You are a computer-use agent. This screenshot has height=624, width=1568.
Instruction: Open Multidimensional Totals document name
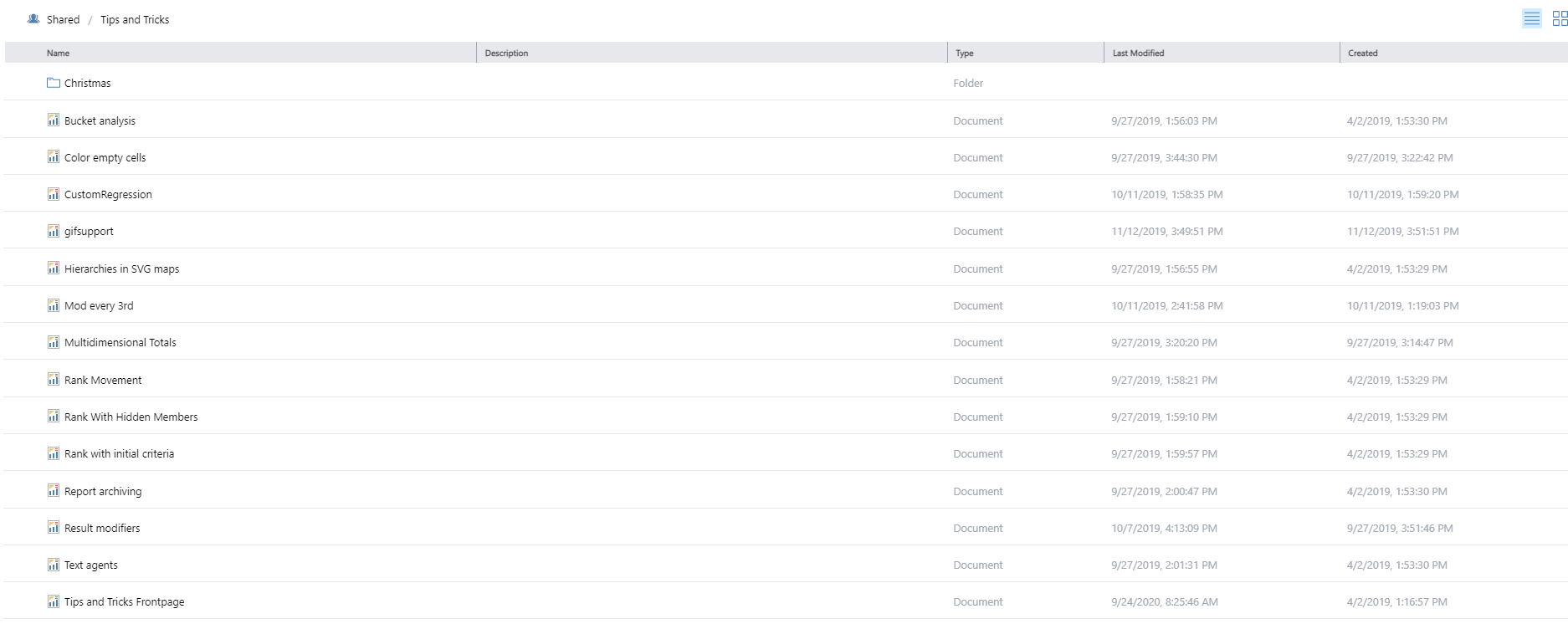tap(120, 342)
